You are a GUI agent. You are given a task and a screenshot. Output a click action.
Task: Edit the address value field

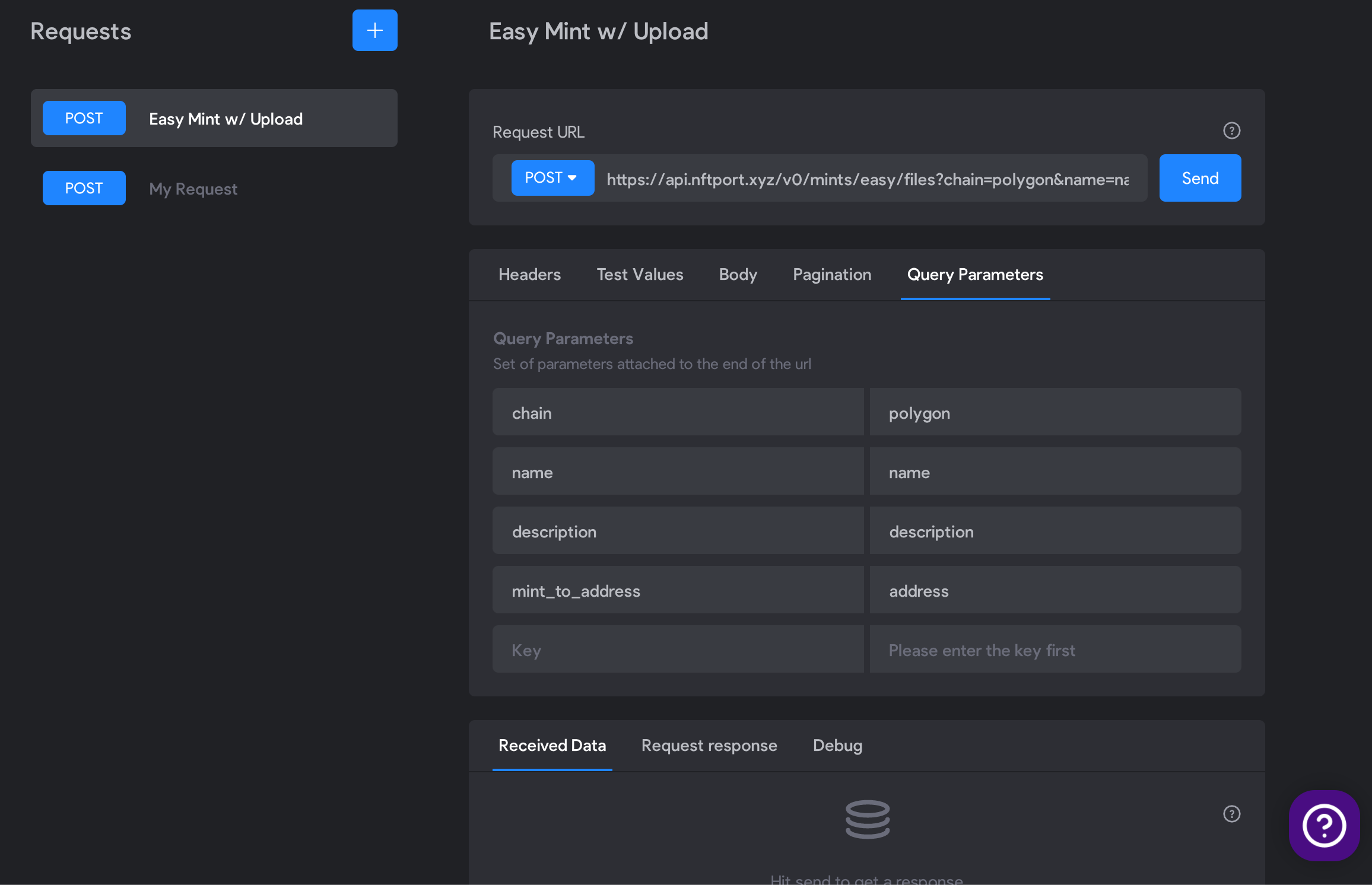pos(1055,590)
